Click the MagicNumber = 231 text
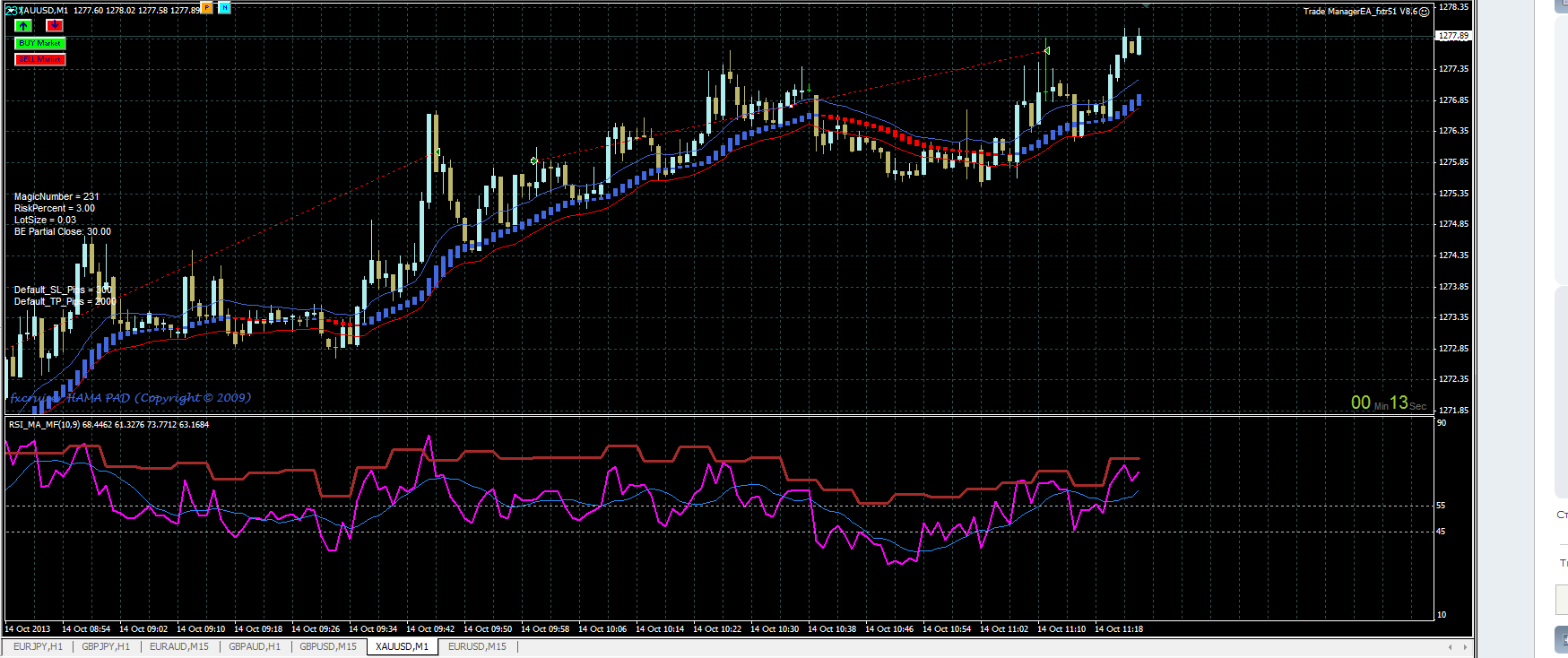Viewport: 1568px width, 658px height. (56, 196)
